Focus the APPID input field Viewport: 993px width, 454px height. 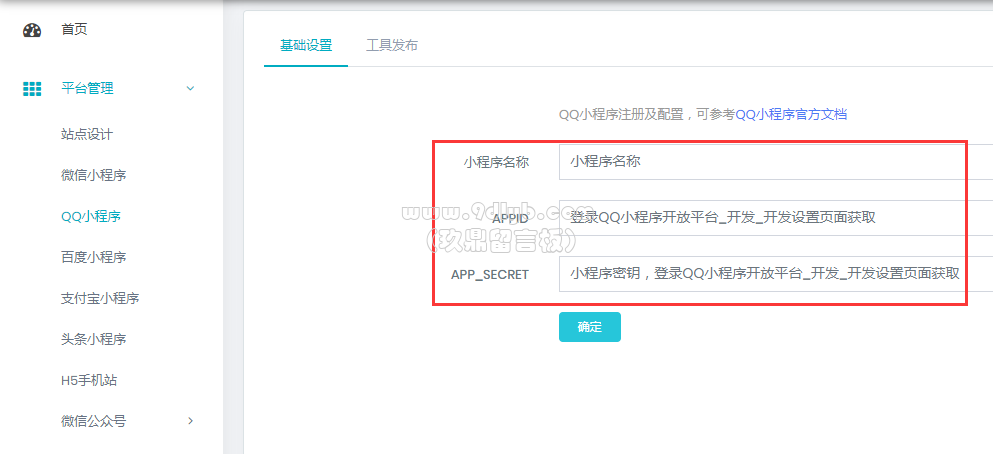coord(776,218)
